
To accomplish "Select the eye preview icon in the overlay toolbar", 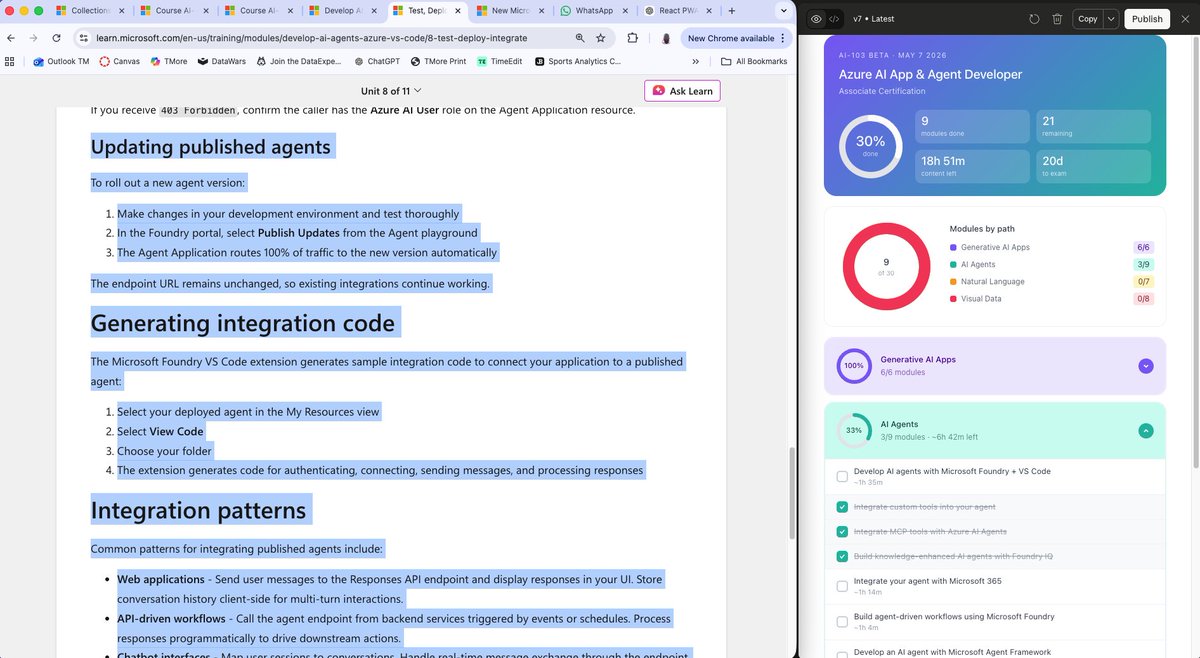I will pyautogui.click(x=814, y=18).
